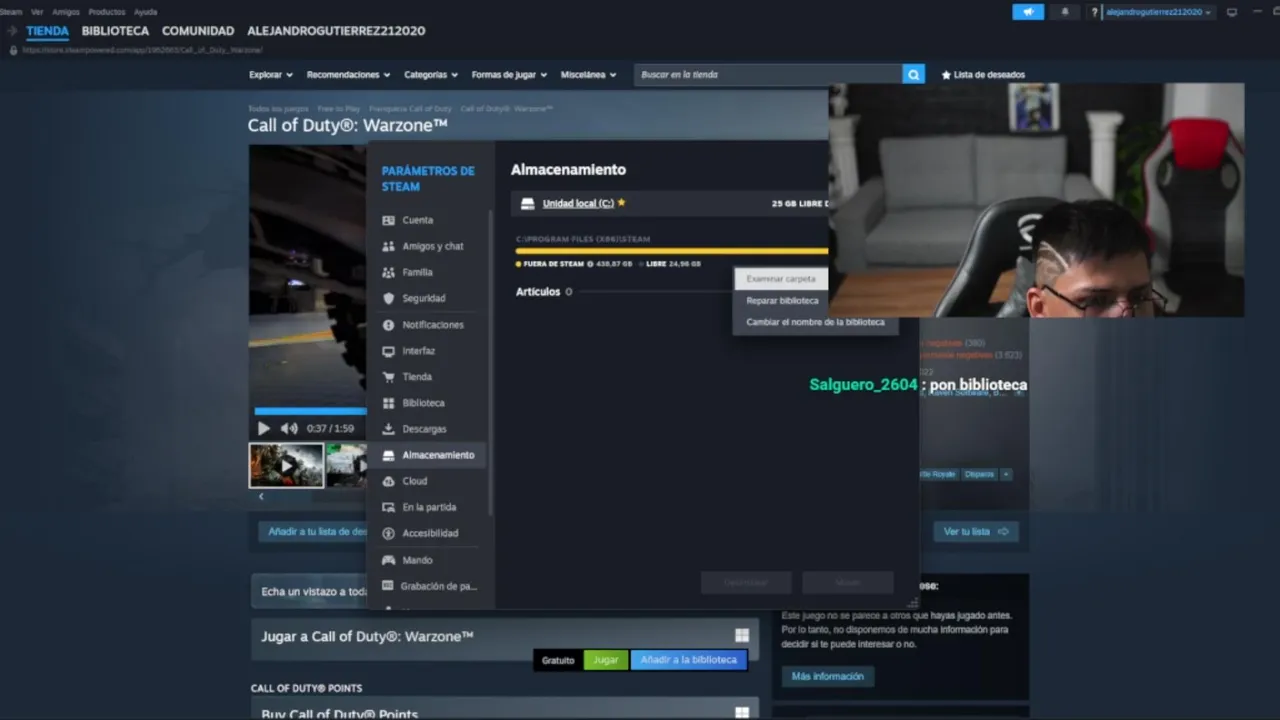
Task: Click the green Jugar button
Action: pyautogui.click(x=606, y=660)
